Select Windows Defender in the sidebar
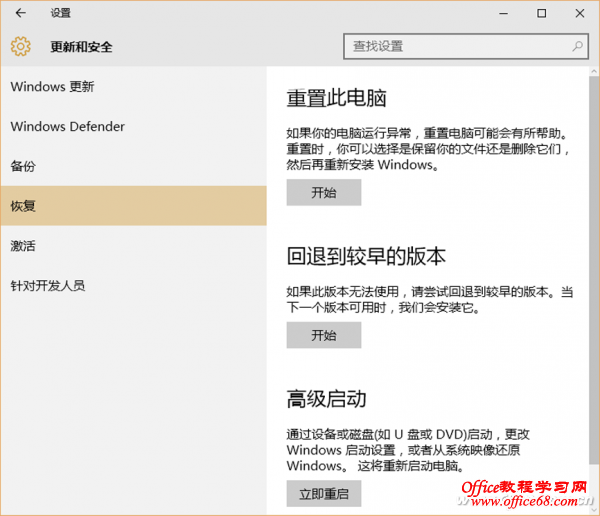The height and width of the screenshot is (516, 600). pos(67,127)
